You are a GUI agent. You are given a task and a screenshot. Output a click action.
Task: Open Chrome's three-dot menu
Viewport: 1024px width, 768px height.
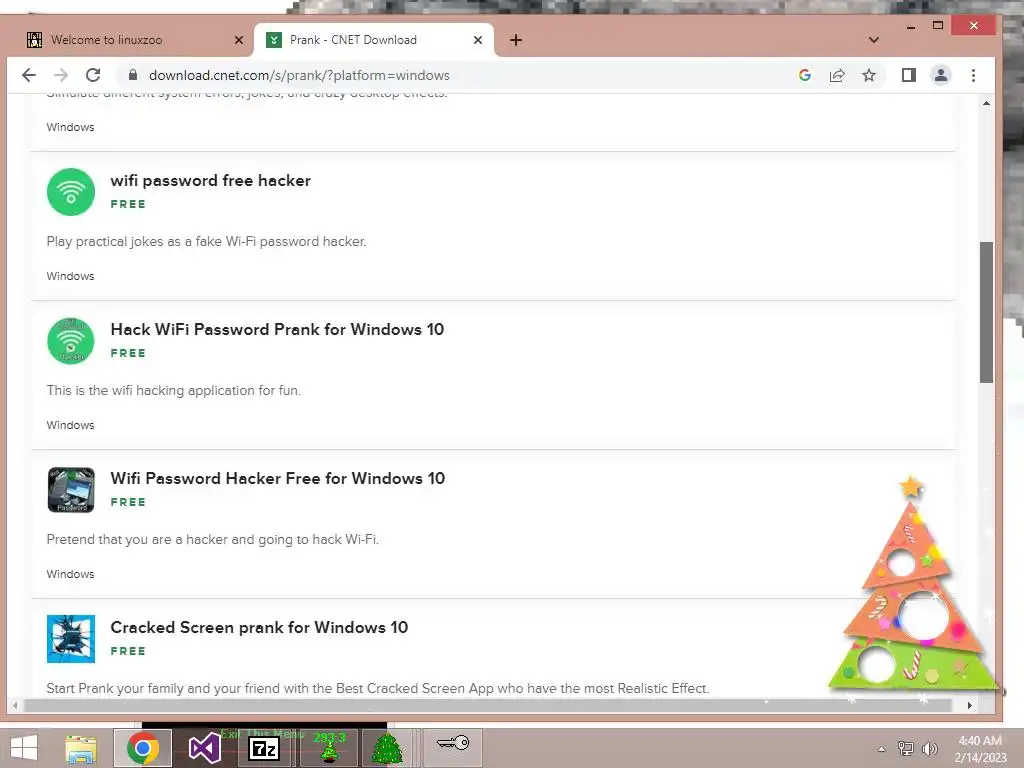click(973, 75)
